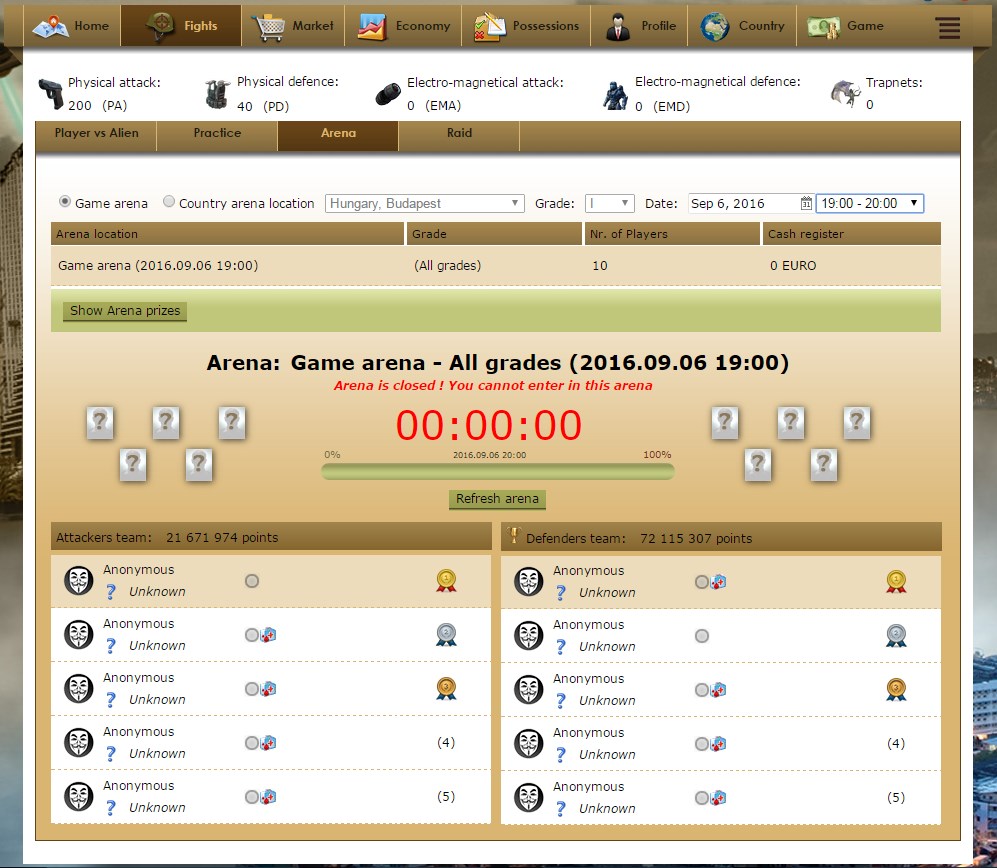Click the arena time progress bar

(497, 472)
